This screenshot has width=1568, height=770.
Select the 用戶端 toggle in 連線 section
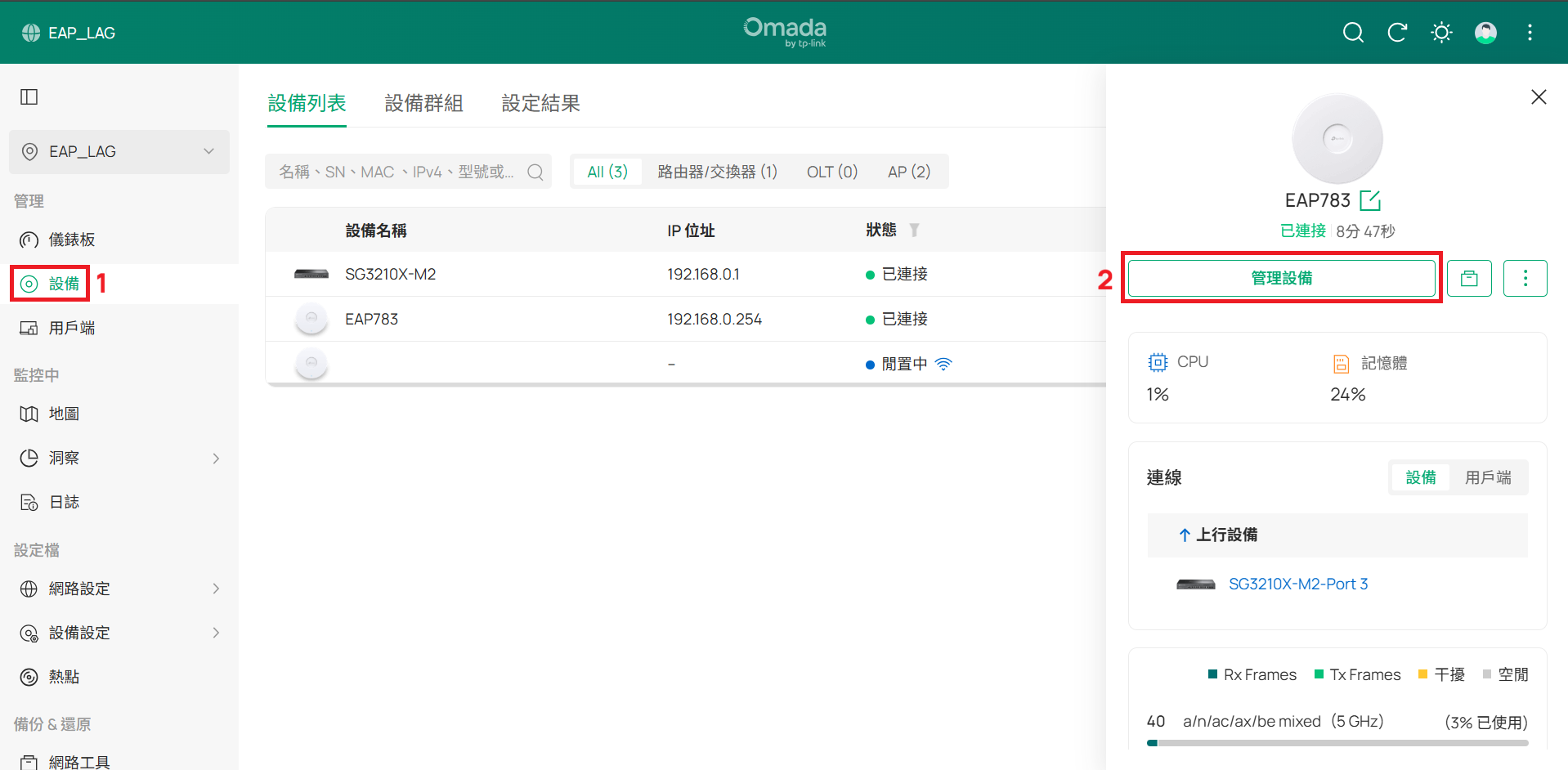coord(1488,477)
